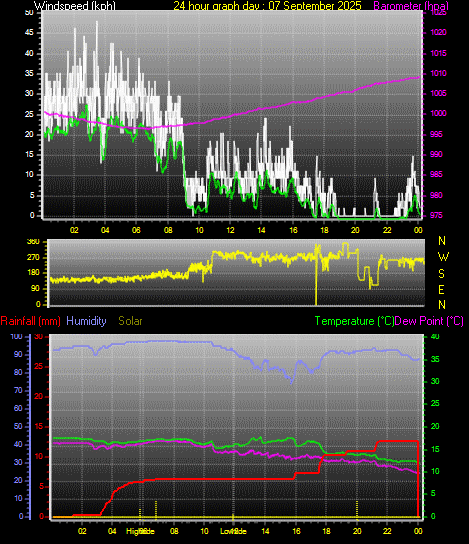Click the Hightide marker below bottom graph
This screenshot has width=469, height=544.
pos(140,531)
